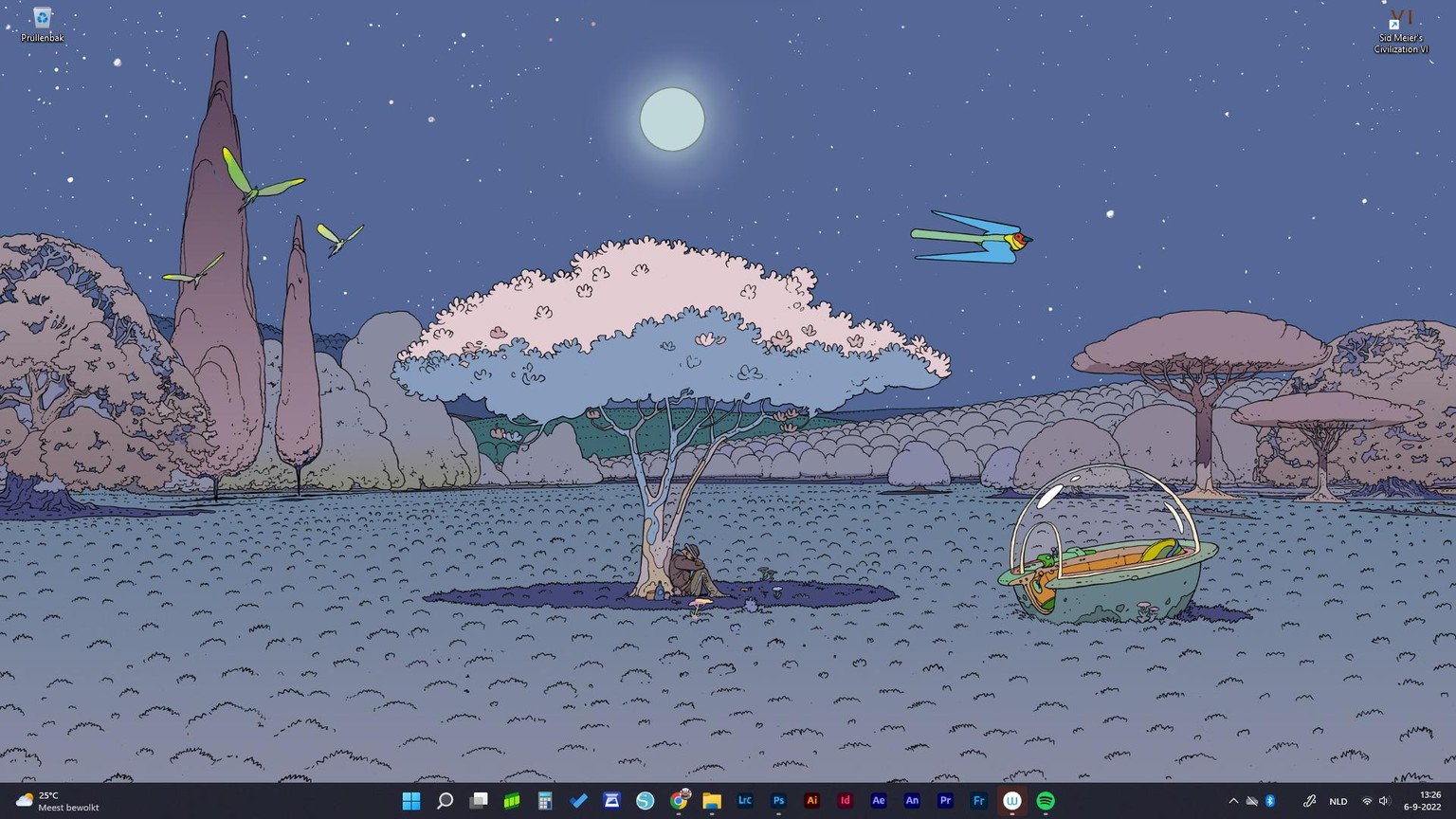Screen dimensions: 1456x819
Task: Launch Adobe Illustrator (Ai)
Action: [x=811, y=801]
